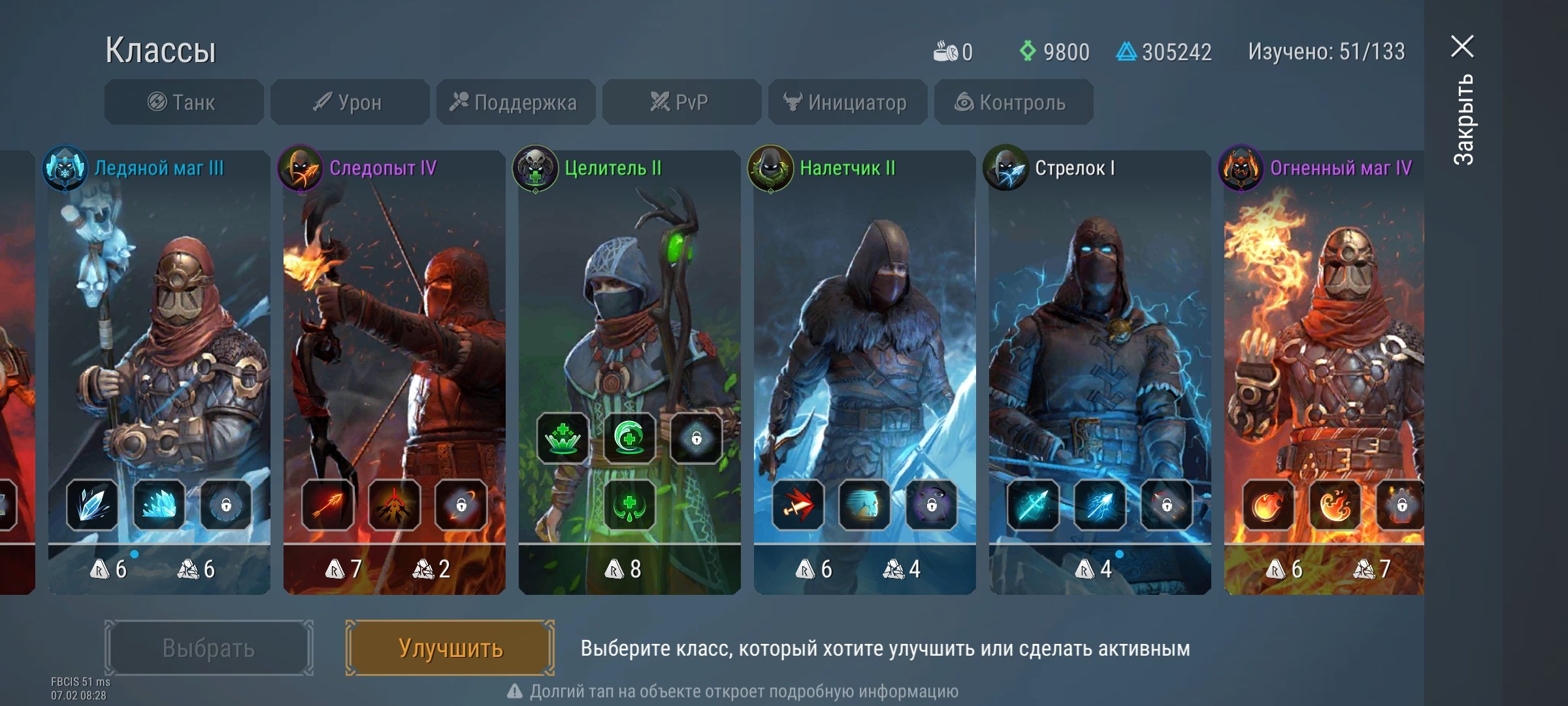Image resolution: width=1568 pixels, height=706 pixels.
Task: Click the Улучшить upgrade button
Action: tap(450, 648)
